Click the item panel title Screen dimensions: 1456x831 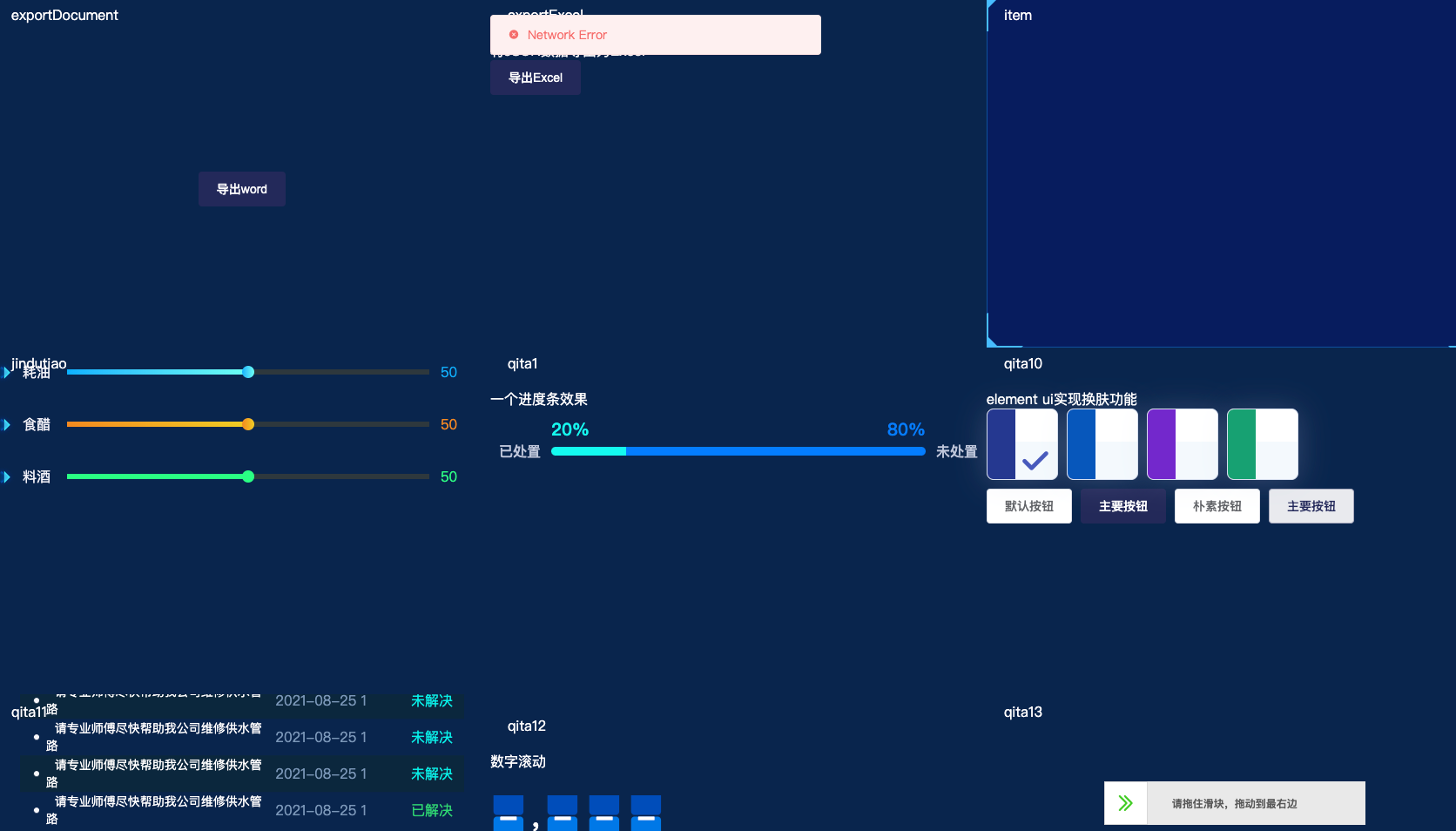[x=1018, y=15]
